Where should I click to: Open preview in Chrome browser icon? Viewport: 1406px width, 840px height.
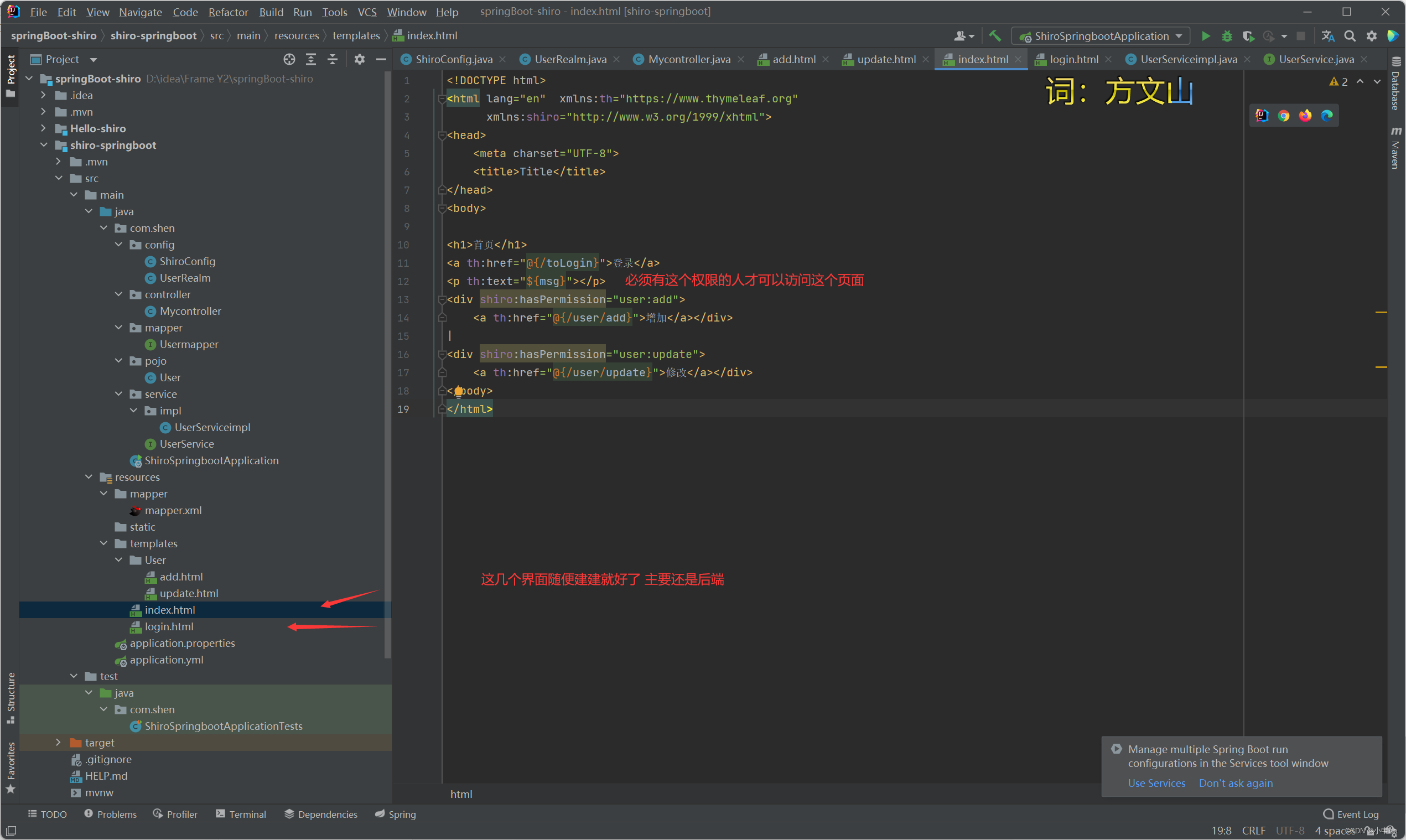click(x=1283, y=116)
